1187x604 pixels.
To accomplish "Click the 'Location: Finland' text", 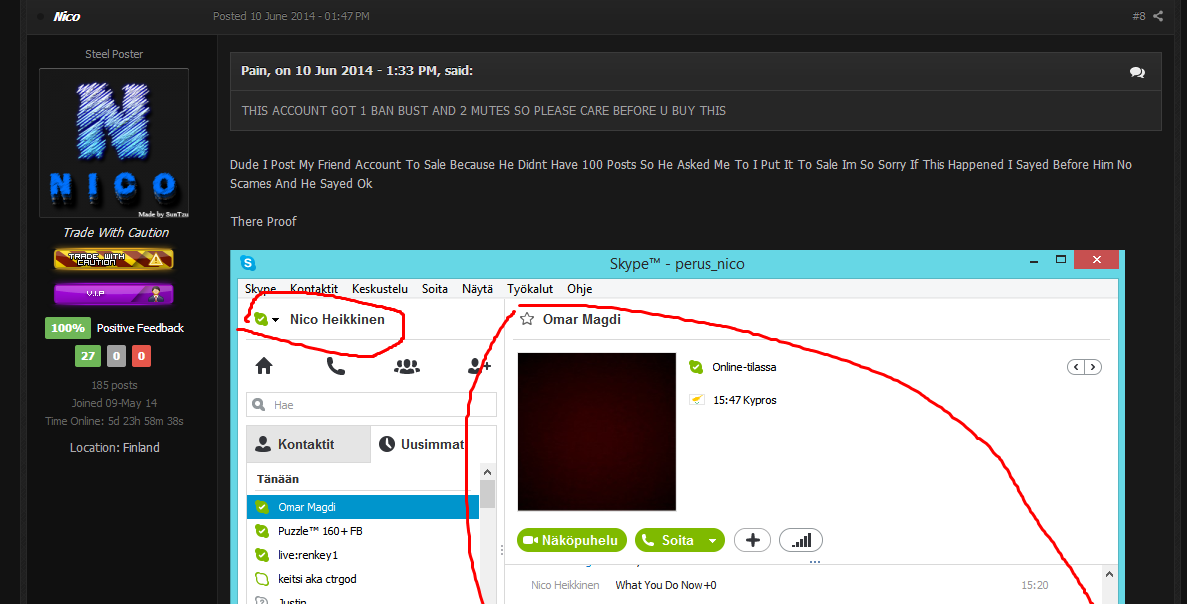I will coord(114,447).
